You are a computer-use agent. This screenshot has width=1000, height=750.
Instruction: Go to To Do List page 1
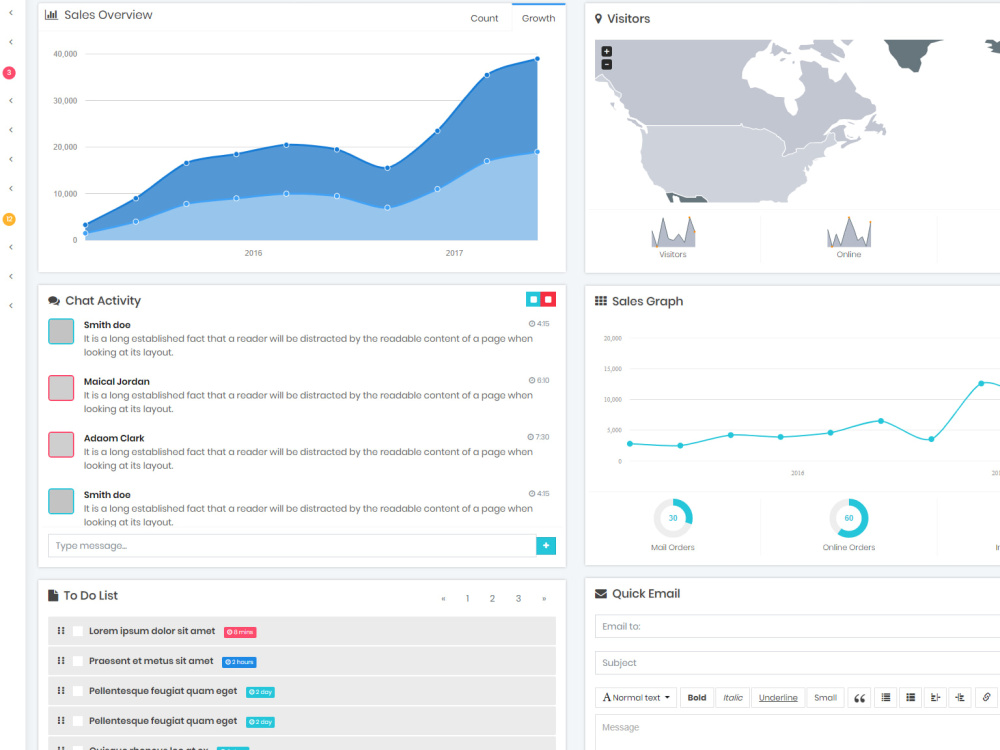[467, 599]
